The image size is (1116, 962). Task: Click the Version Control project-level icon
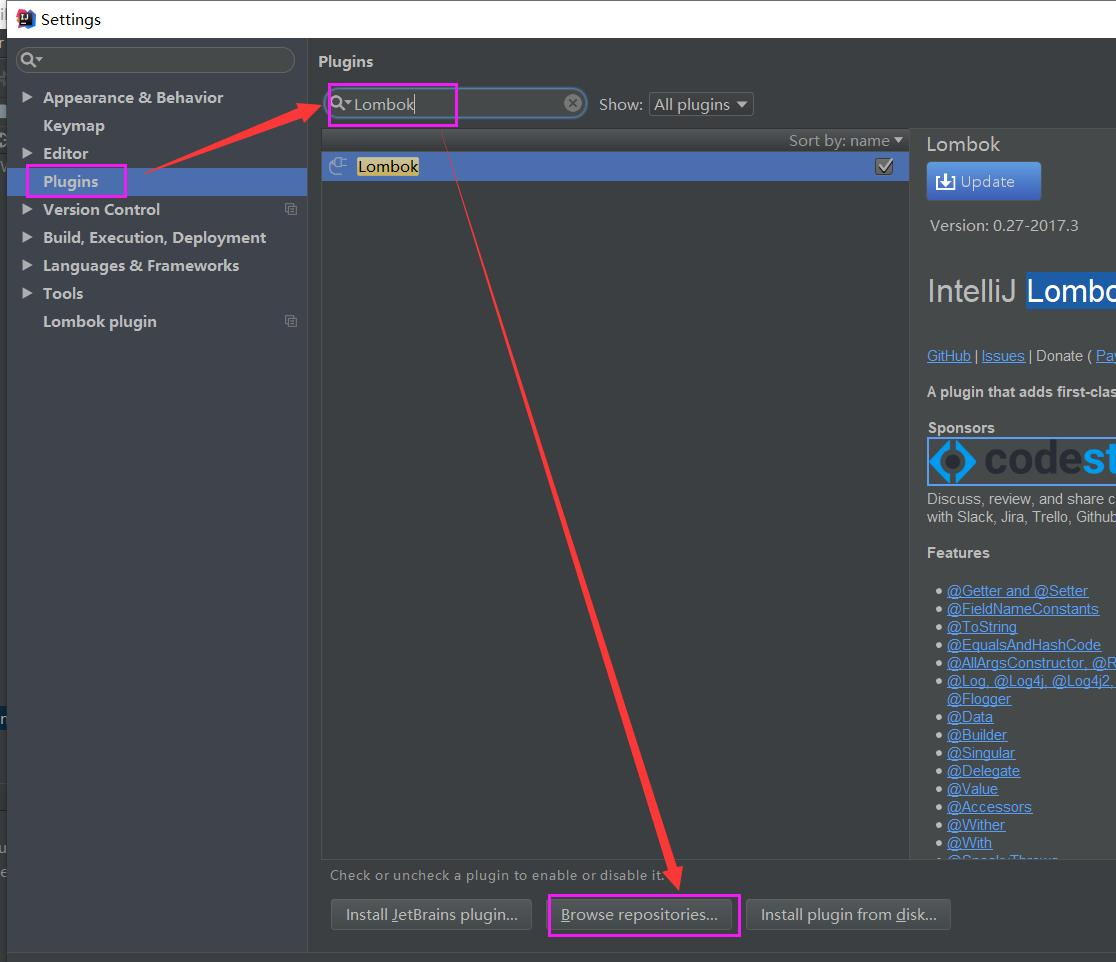click(x=291, y=209)
